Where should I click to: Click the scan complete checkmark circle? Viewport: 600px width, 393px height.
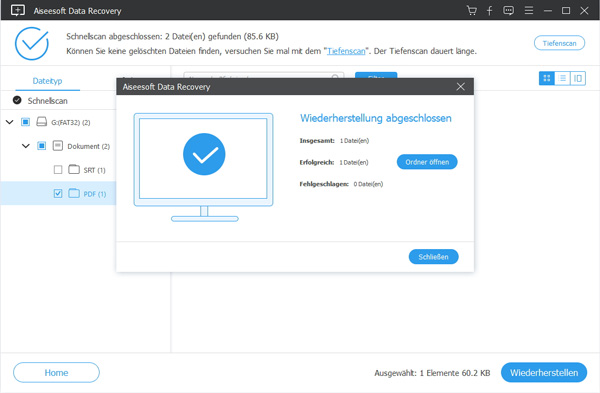[x=32, y=43]
